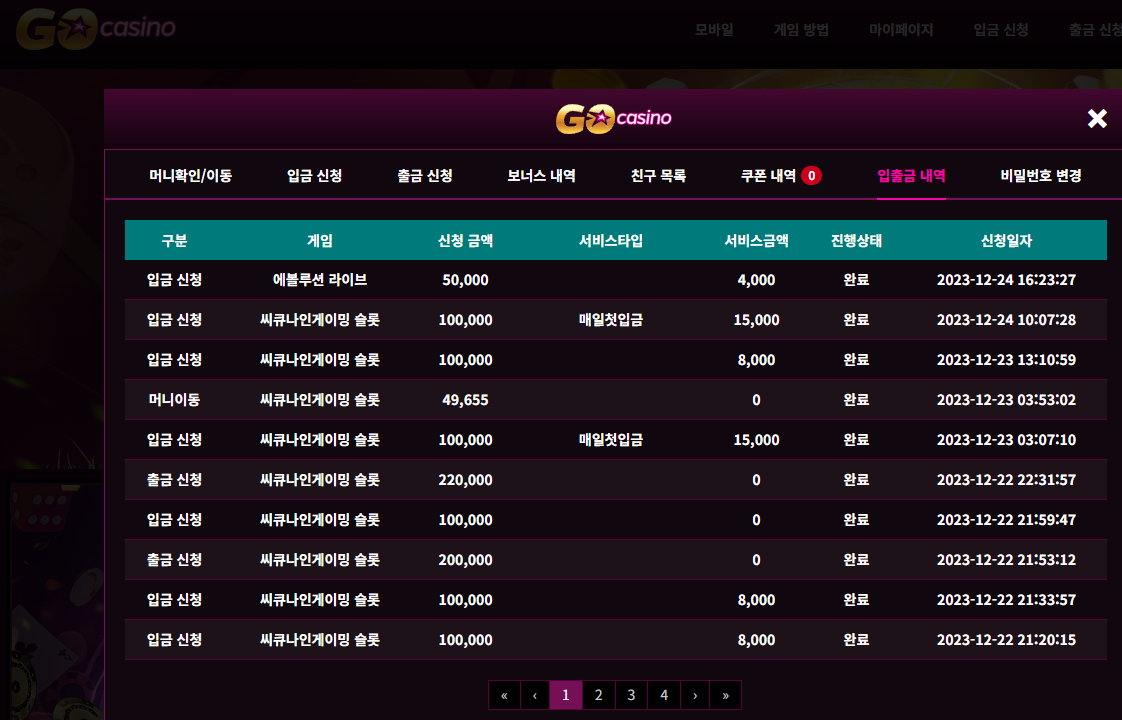Open the 친구 목록 tab
Screen dimensions: 1122x720
coord(658,175)
